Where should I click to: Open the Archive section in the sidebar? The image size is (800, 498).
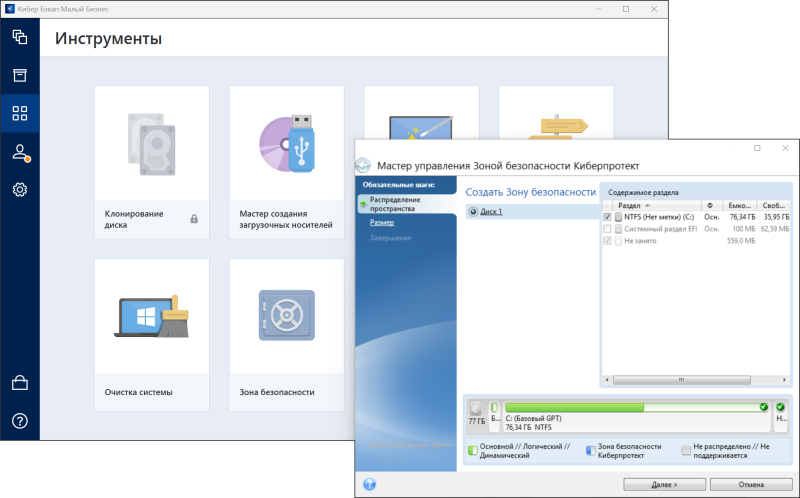pyautogui.click(x=19, y=75)
